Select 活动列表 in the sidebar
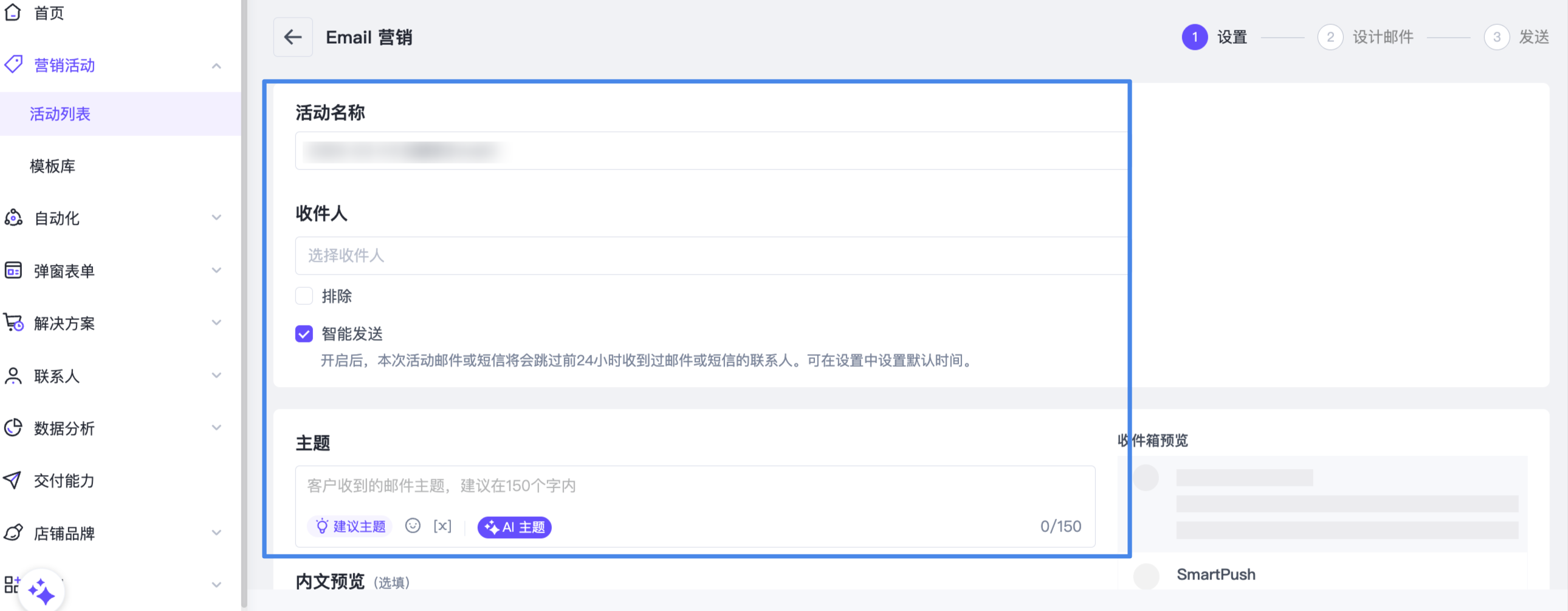This screenshot has height=611, width=1568. (60, 114)
